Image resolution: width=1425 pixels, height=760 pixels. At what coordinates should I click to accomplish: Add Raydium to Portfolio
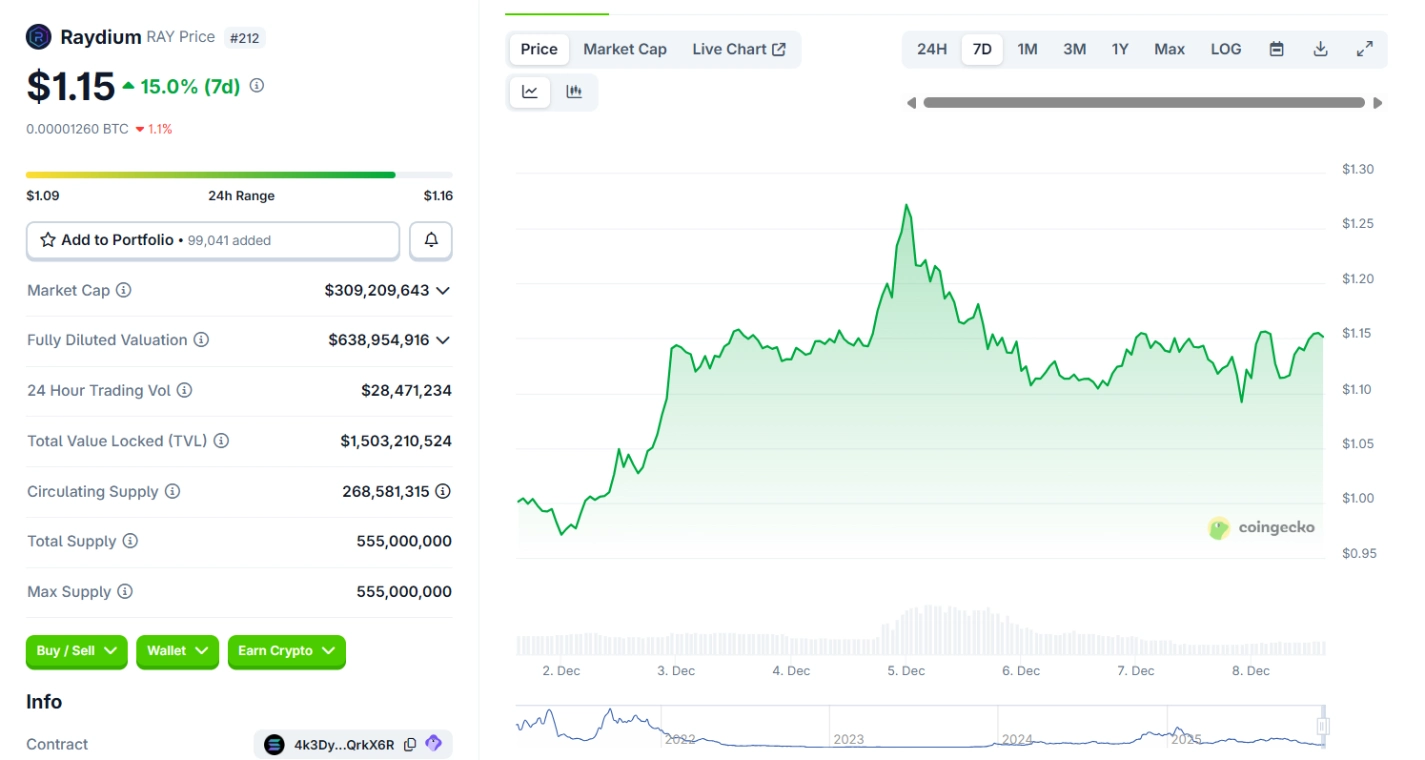point(212,240)
